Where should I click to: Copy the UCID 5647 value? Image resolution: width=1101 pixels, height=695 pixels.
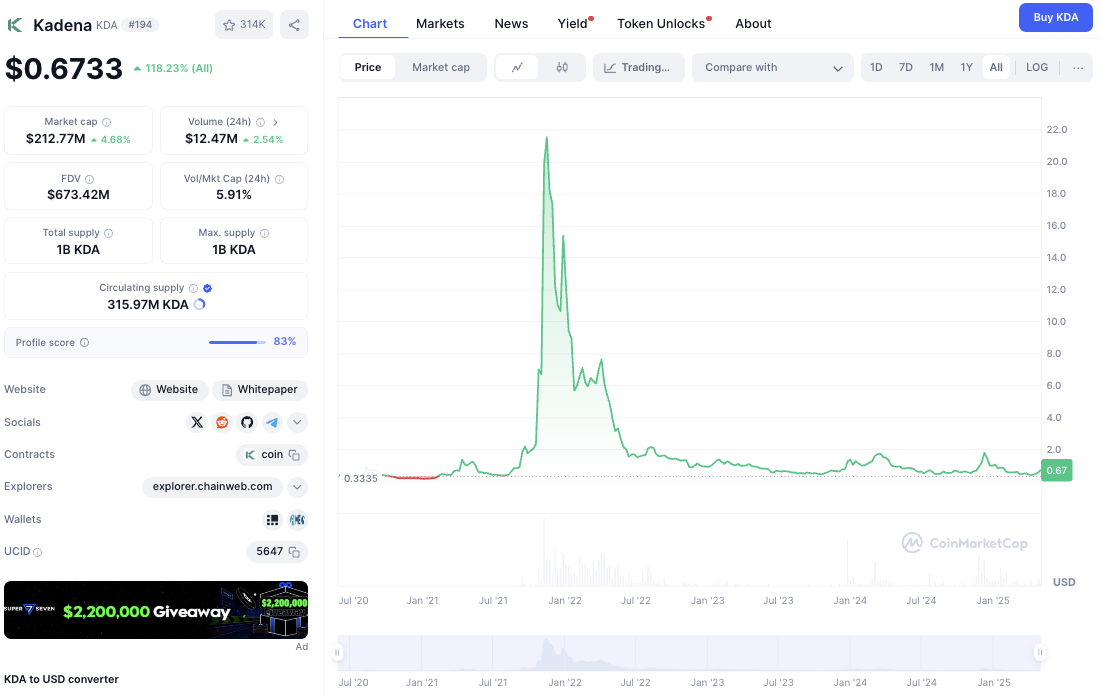tap(295, 552)
